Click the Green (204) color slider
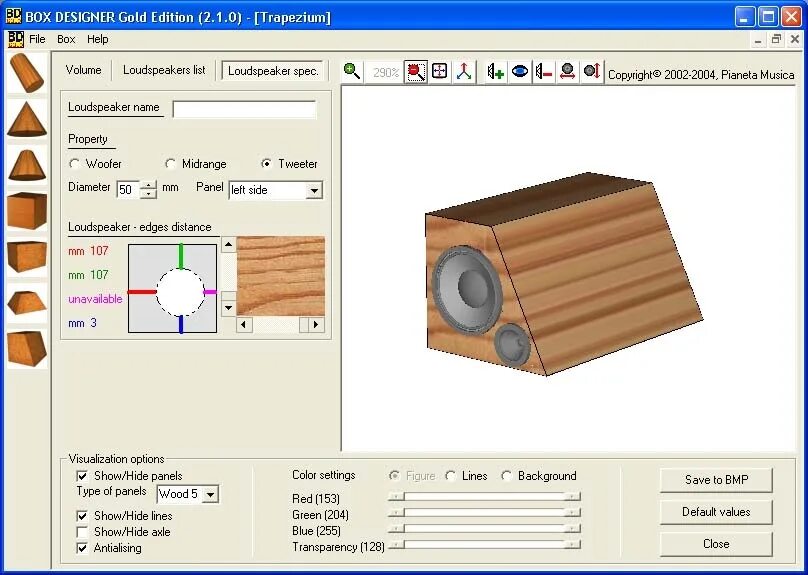The width and height of the screenshot is (808, 575). click(484, 513)
